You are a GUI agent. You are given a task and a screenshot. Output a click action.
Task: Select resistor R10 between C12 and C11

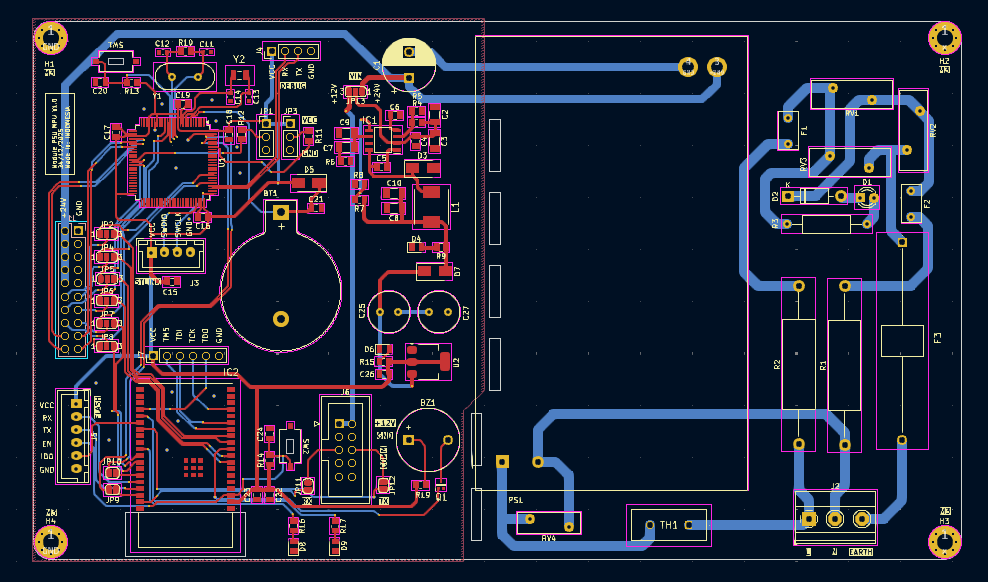[x=185, y=50]
